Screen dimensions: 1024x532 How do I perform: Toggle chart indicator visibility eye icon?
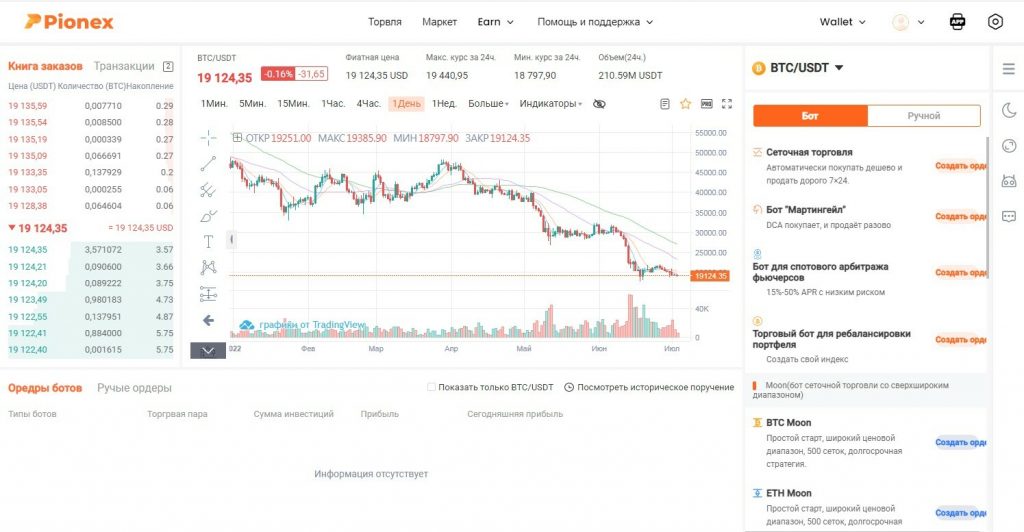tap(599, 103)
